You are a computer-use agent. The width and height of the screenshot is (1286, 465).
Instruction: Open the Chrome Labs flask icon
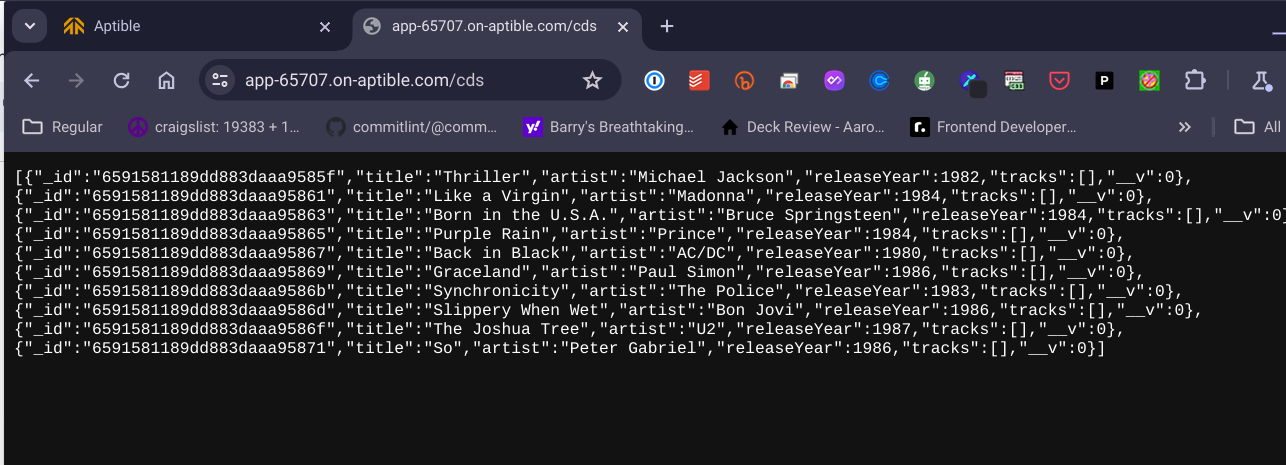click(1260, 80)
